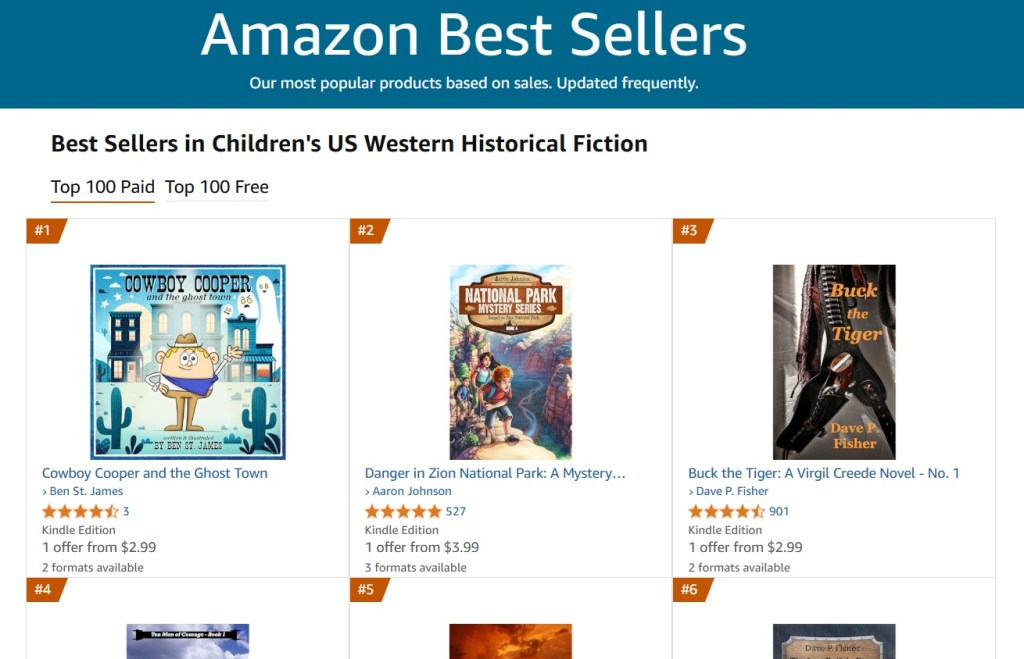Open Buck the Tiger title link
1024x659 pixels.
[x=823, y=473]
